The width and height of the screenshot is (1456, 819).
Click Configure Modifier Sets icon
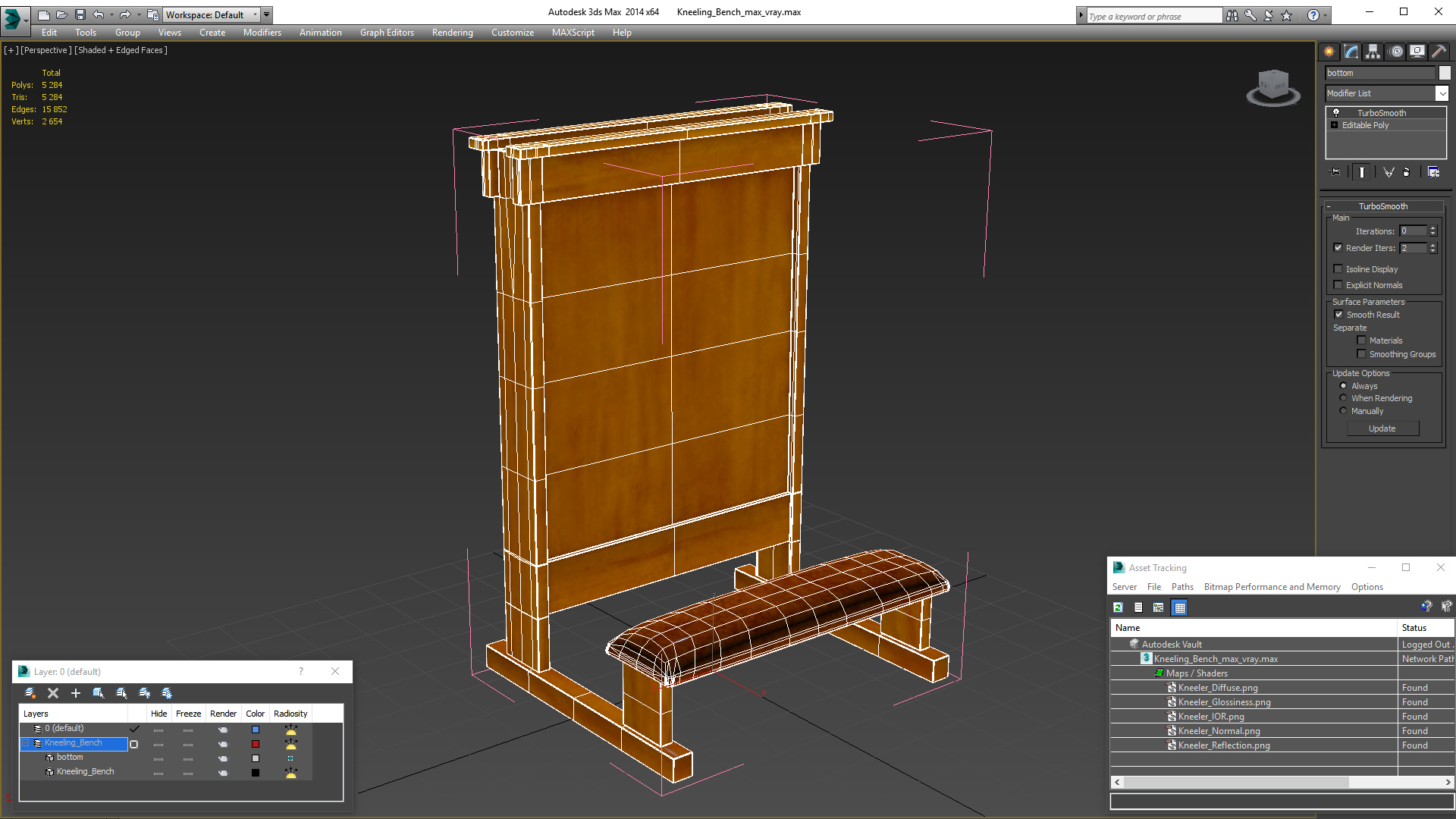click(x=1433, y=172)
